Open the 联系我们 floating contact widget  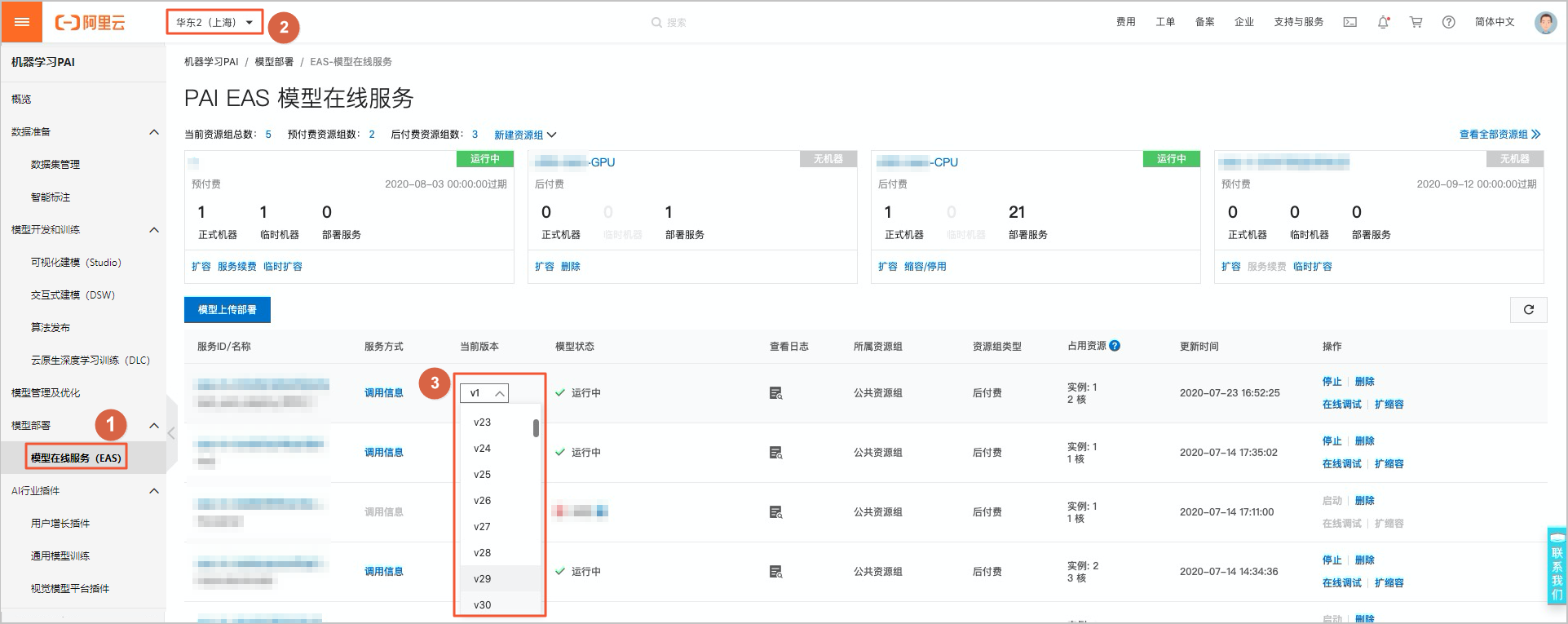(x=1557, y=567)
